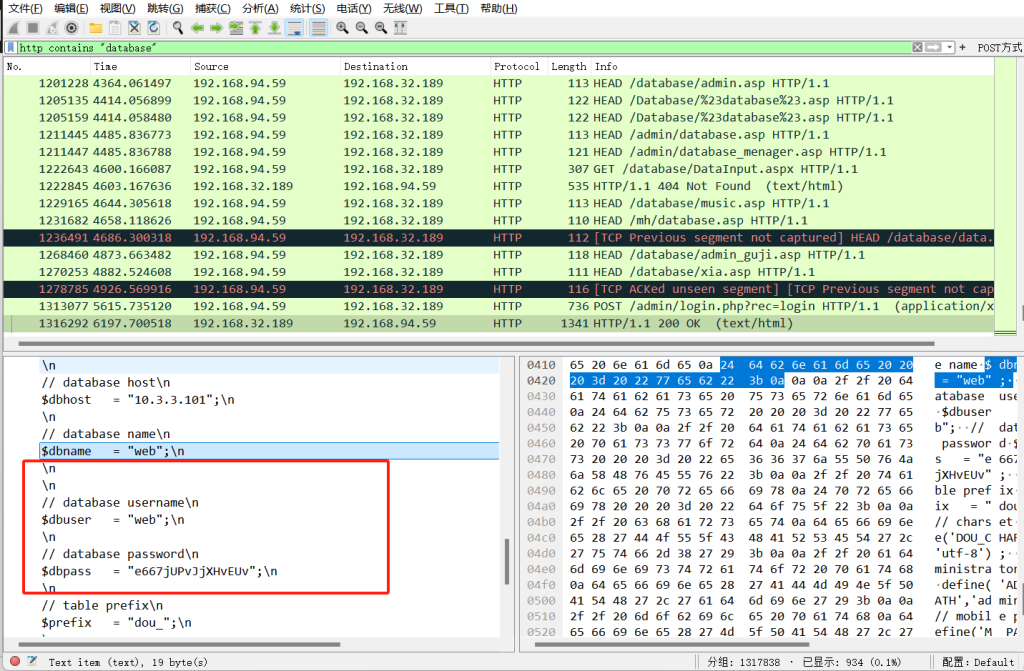Click the go to specific packet icon
The width and height of the screenshot is (1024, 671).
point(236,28)
